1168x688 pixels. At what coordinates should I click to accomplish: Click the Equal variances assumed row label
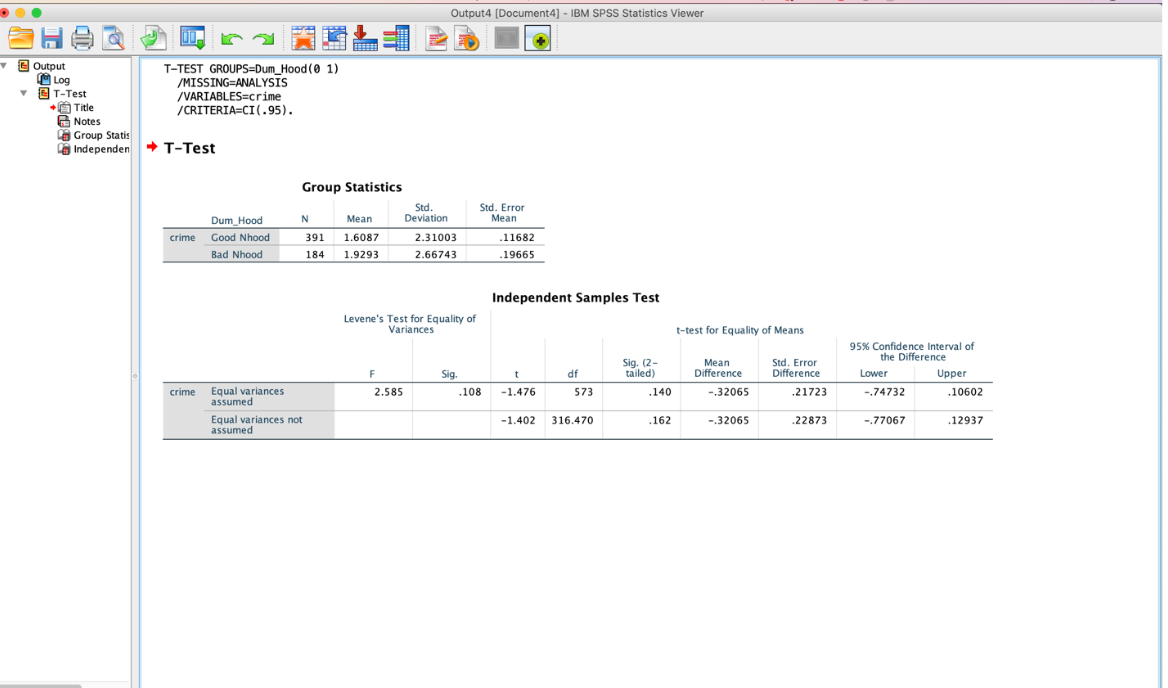click(x=247, y=396)
